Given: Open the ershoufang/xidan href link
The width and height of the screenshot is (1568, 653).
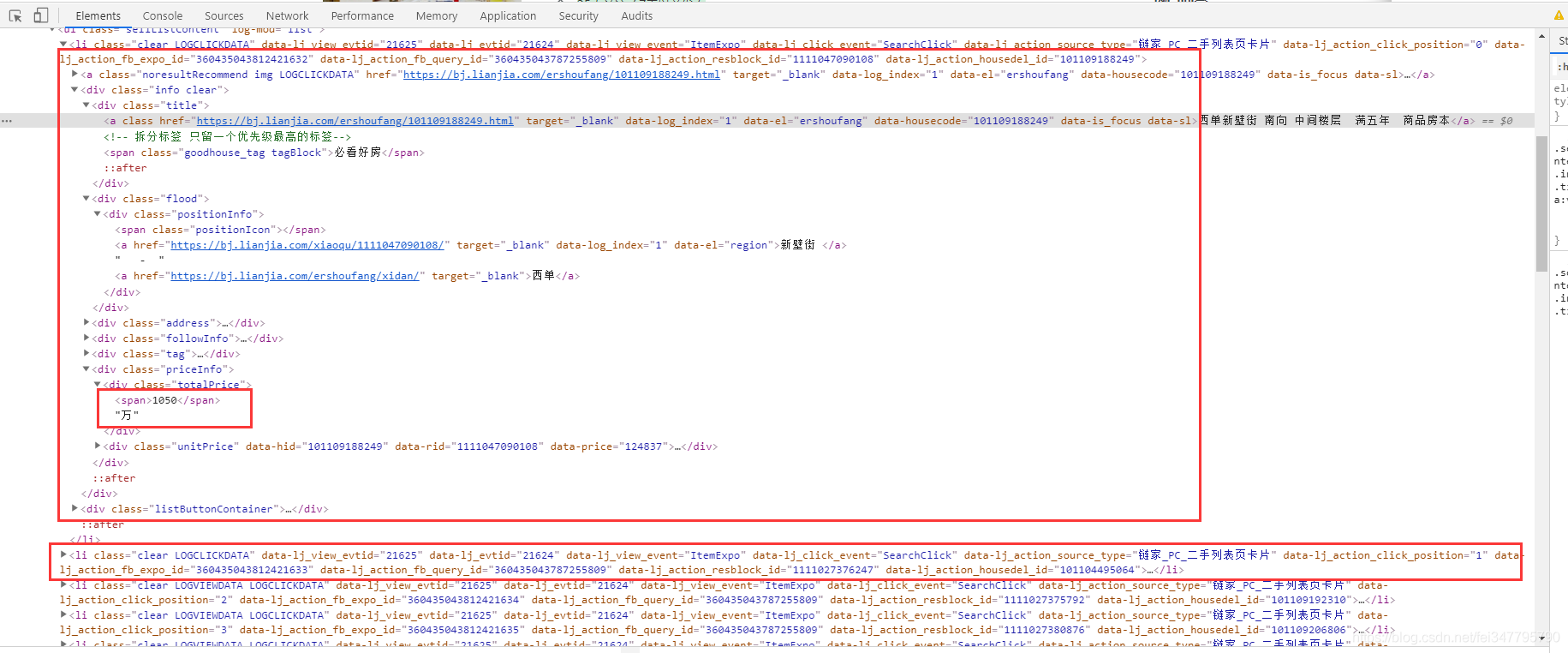Looking at the screenshot, I should (295, 276).
